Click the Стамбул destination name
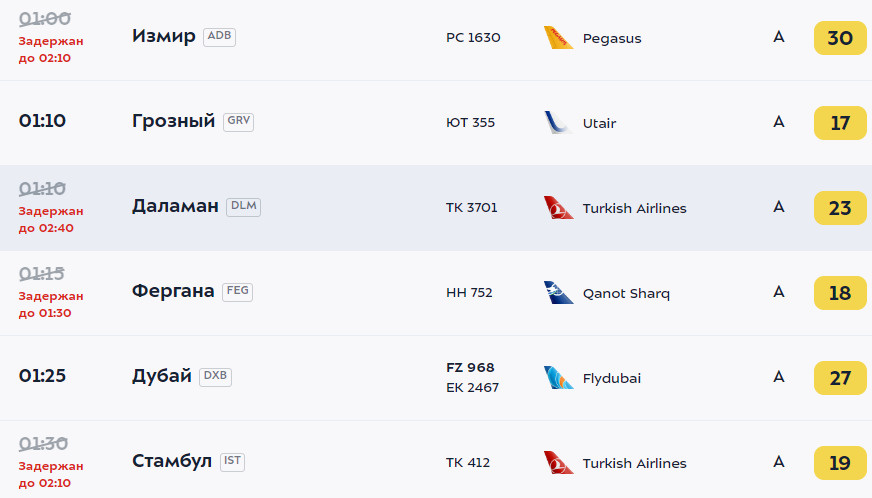 (x=172, y=461)
